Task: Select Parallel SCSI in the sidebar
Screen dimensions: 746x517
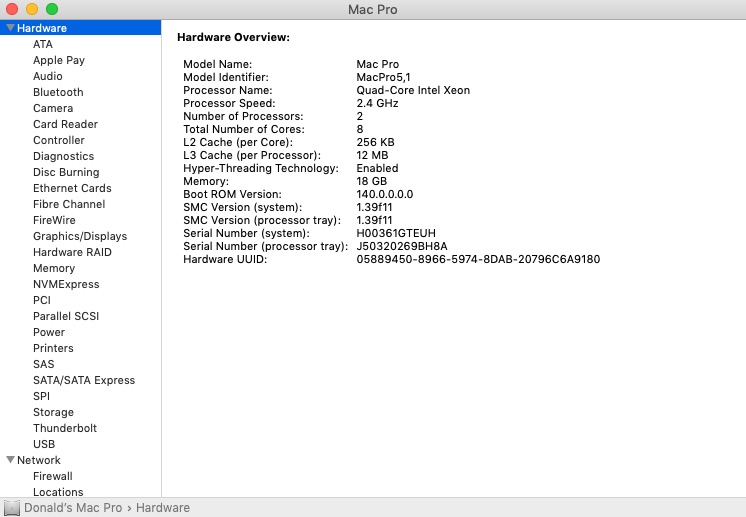Action: [66, 316]
